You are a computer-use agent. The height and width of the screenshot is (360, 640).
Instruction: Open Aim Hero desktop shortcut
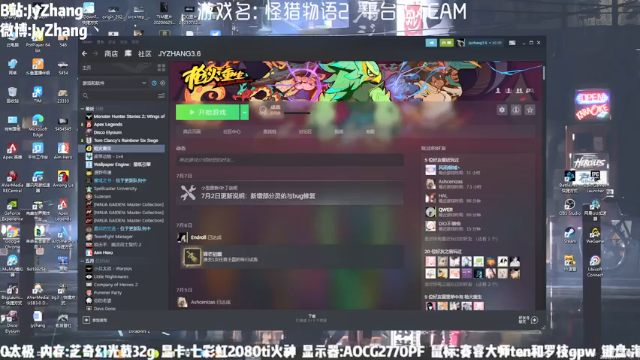coord(63,151)
